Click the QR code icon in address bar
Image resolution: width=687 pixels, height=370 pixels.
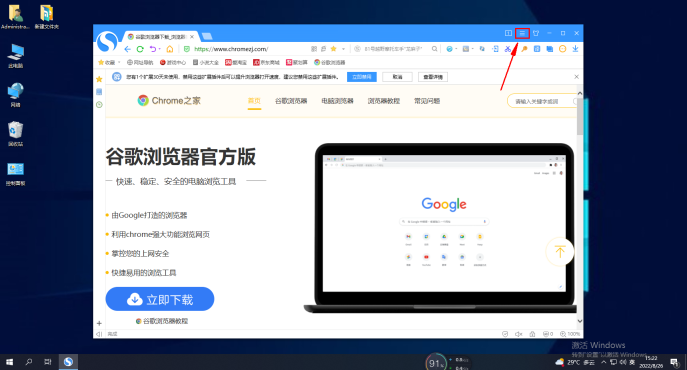coord(314,49)
